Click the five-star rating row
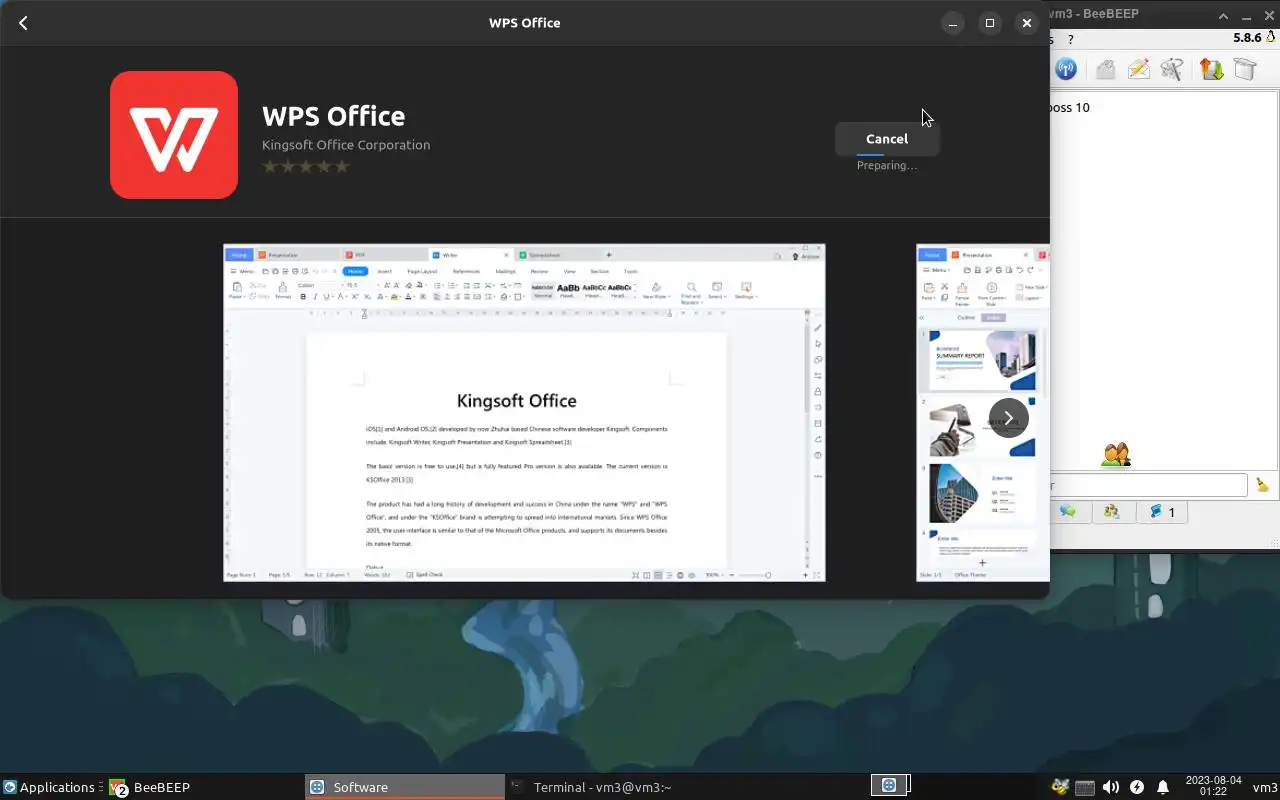This screenshot has height=800, width=1280. [306, 166]
